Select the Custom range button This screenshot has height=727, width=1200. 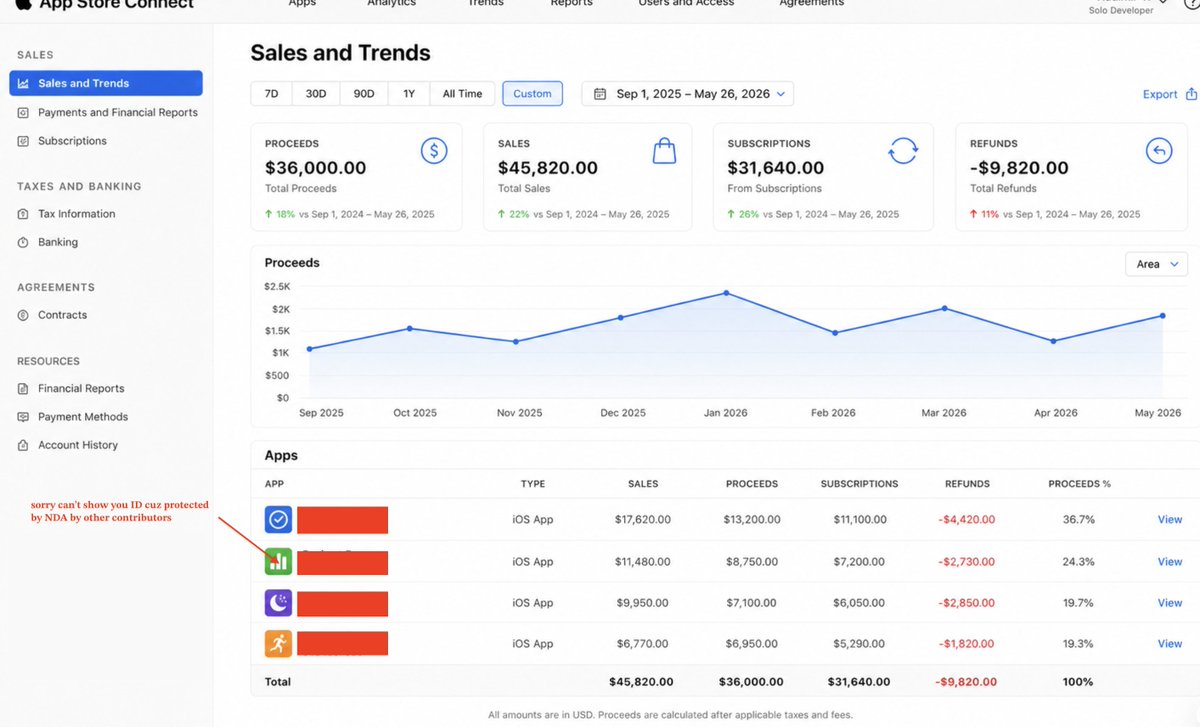pos(532,94)
